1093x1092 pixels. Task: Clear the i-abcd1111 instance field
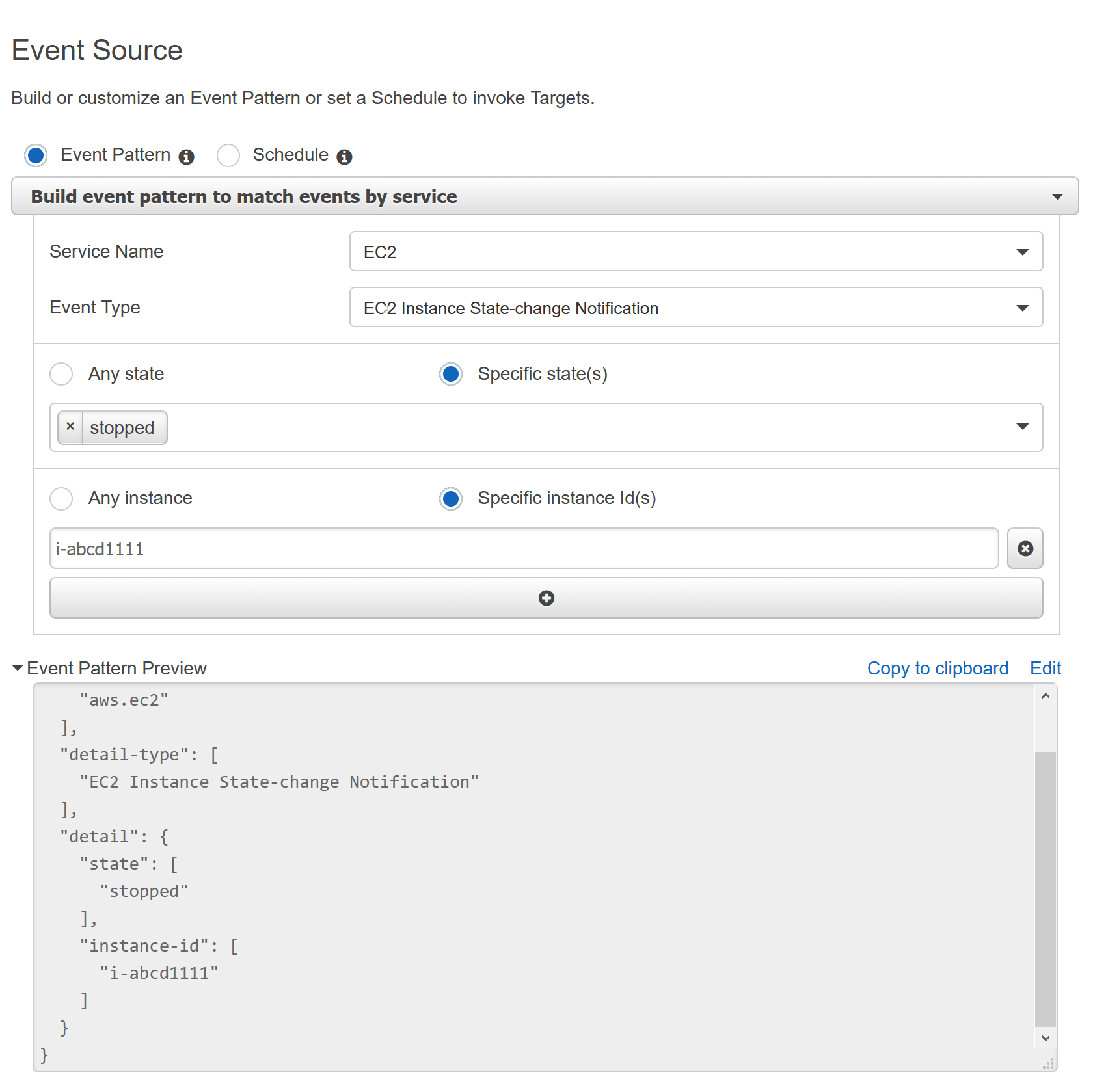coord(1025,548)
